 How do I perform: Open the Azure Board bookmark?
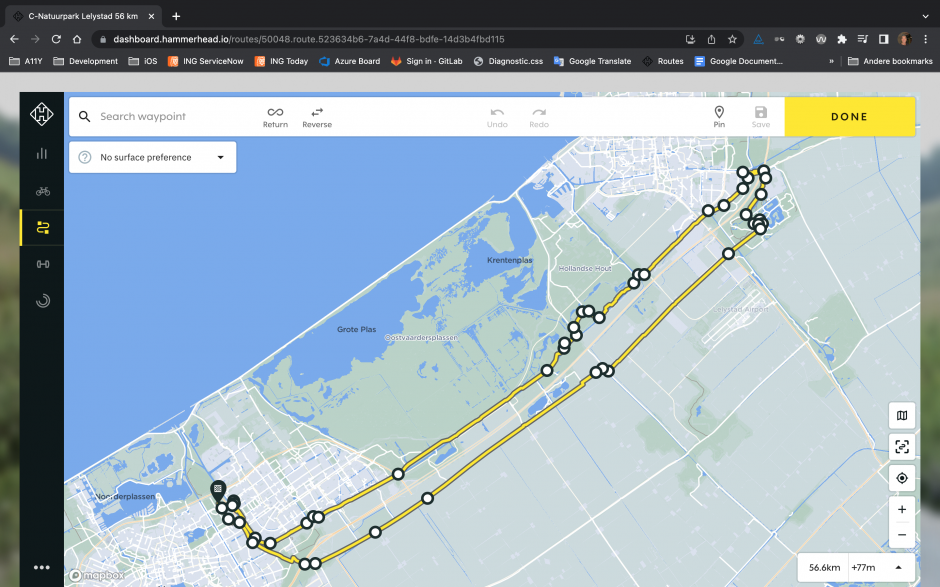(349, 61)
